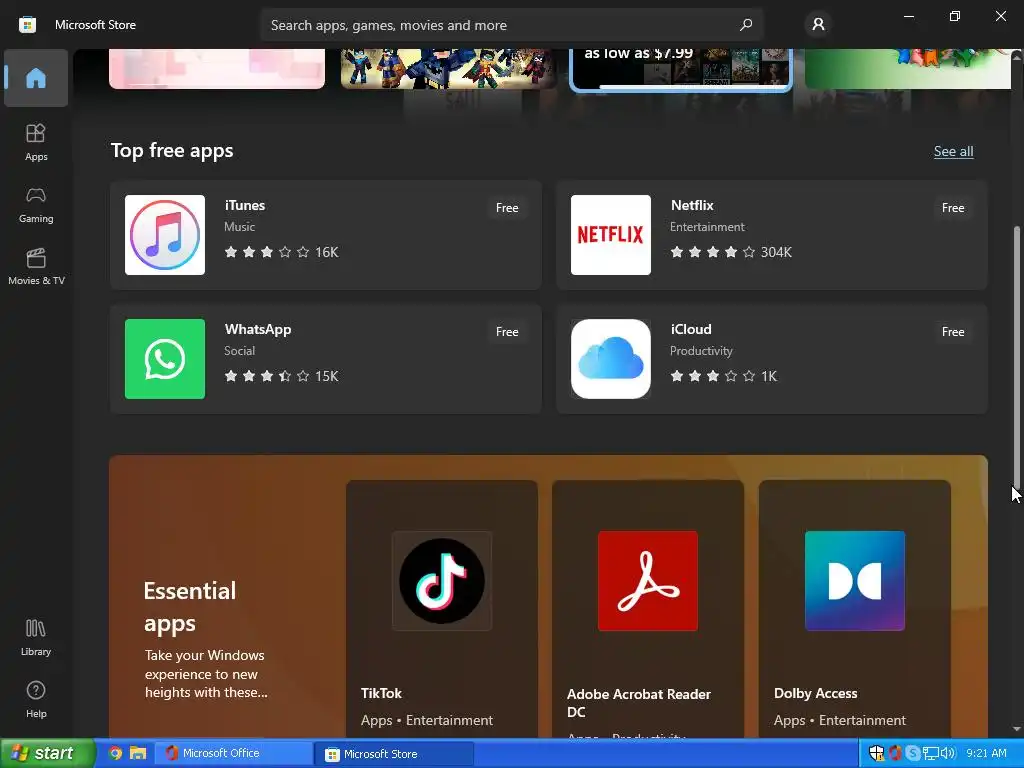Viewport: 1024px width, 768px height.
Task: Open the Dolby Access icon
Action: click(x=855, y=581)
